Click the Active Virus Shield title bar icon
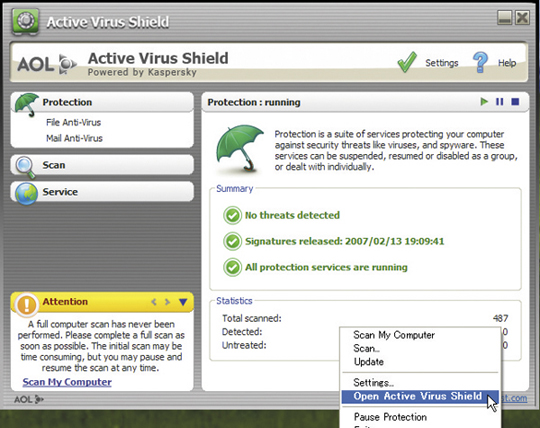This screenshot has width=540, height=428. [x=25, y=21]
